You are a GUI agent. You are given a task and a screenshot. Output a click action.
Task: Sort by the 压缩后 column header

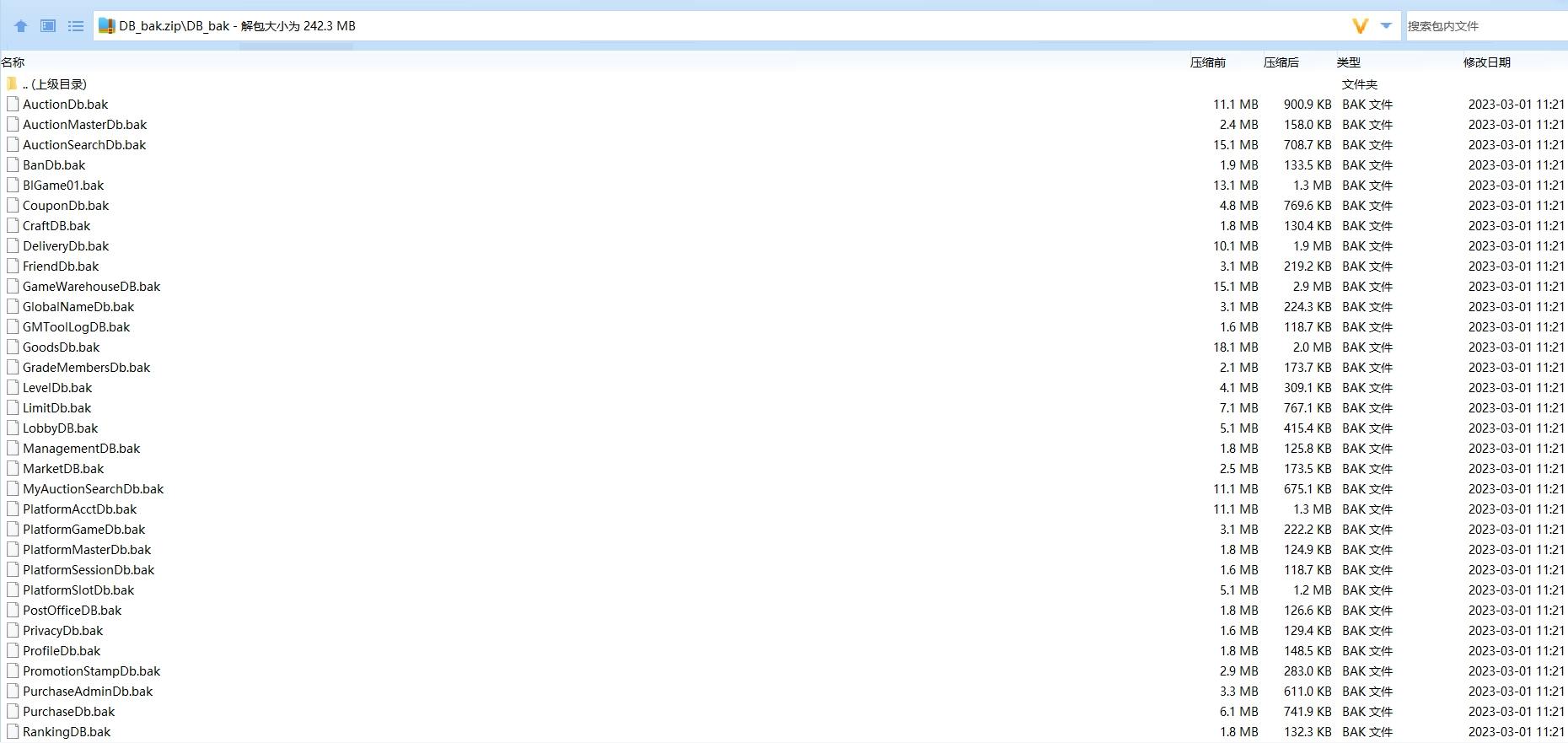pos(1281,62)
